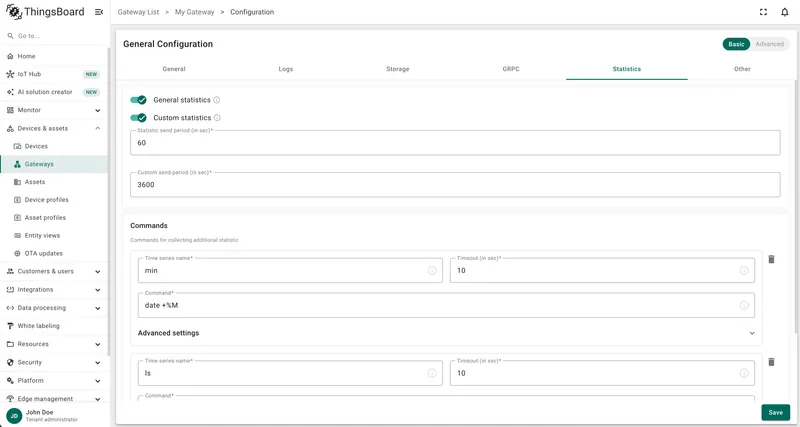Click the Devices icon in sidebar
Screen dimensions: 800x427
coord(17,146)
